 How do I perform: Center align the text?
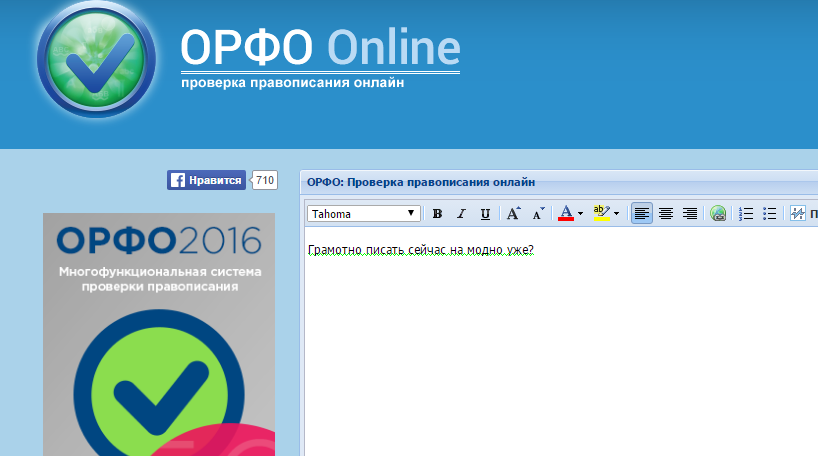[x=666, y=214]
